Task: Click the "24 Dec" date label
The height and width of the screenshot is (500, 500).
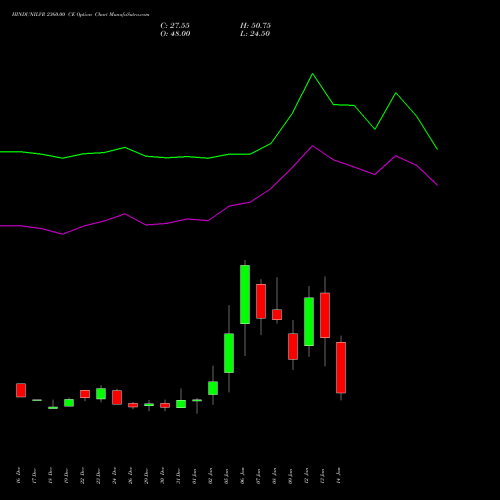Action: pos(114,475)
